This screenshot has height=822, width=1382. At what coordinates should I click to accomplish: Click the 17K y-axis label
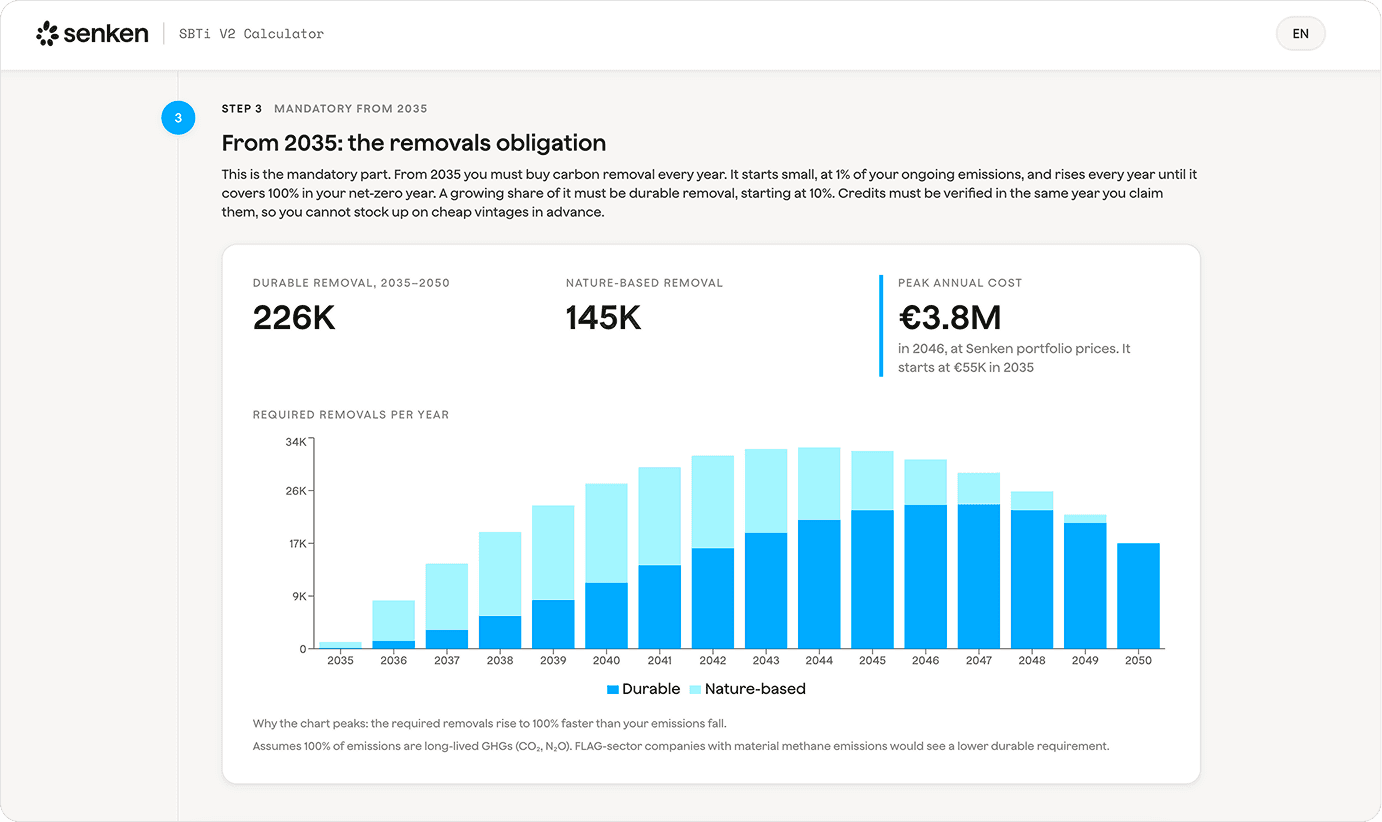click(x=296, y=544)
